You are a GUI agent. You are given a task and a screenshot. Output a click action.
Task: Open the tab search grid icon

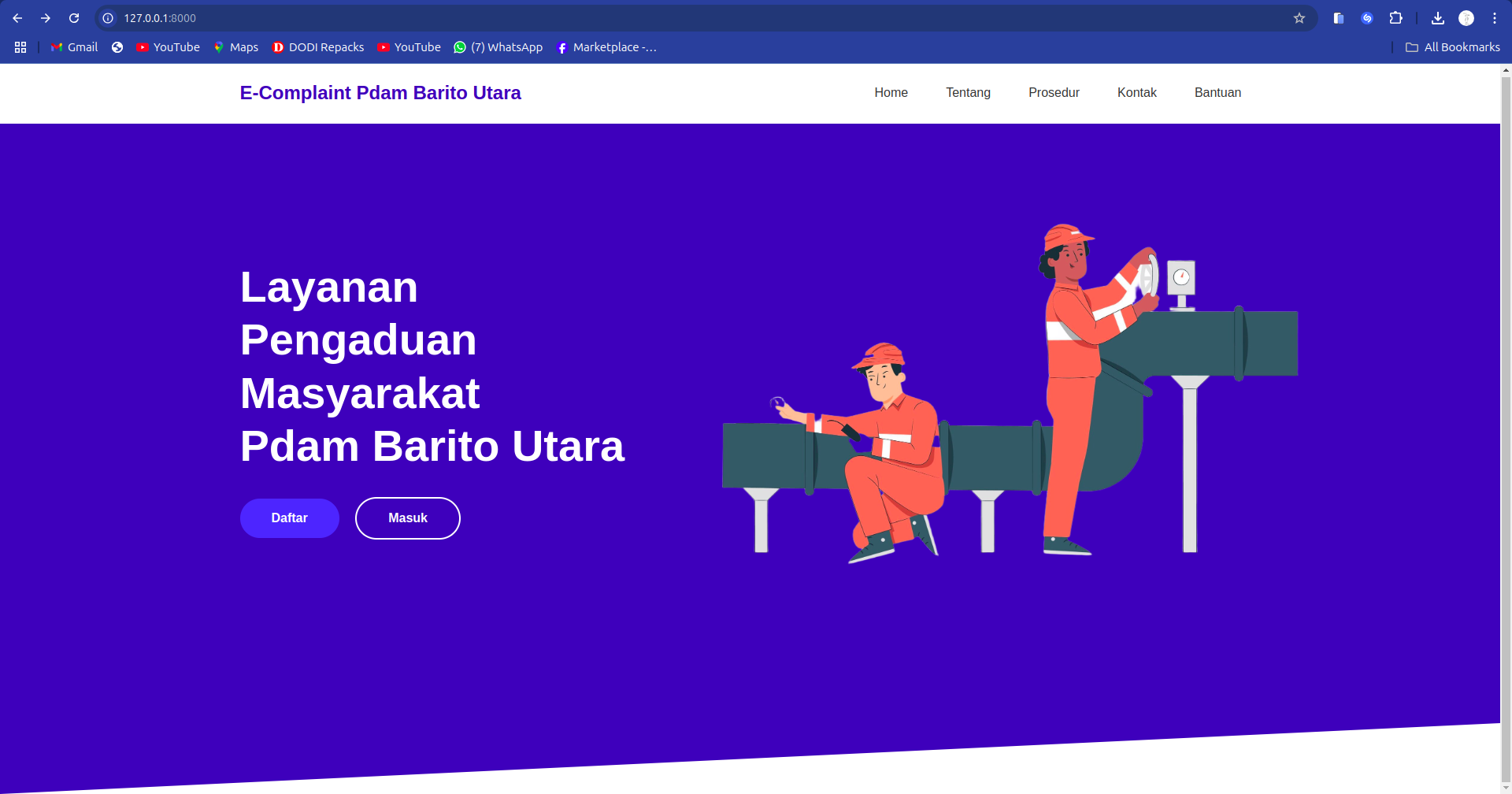20,46
